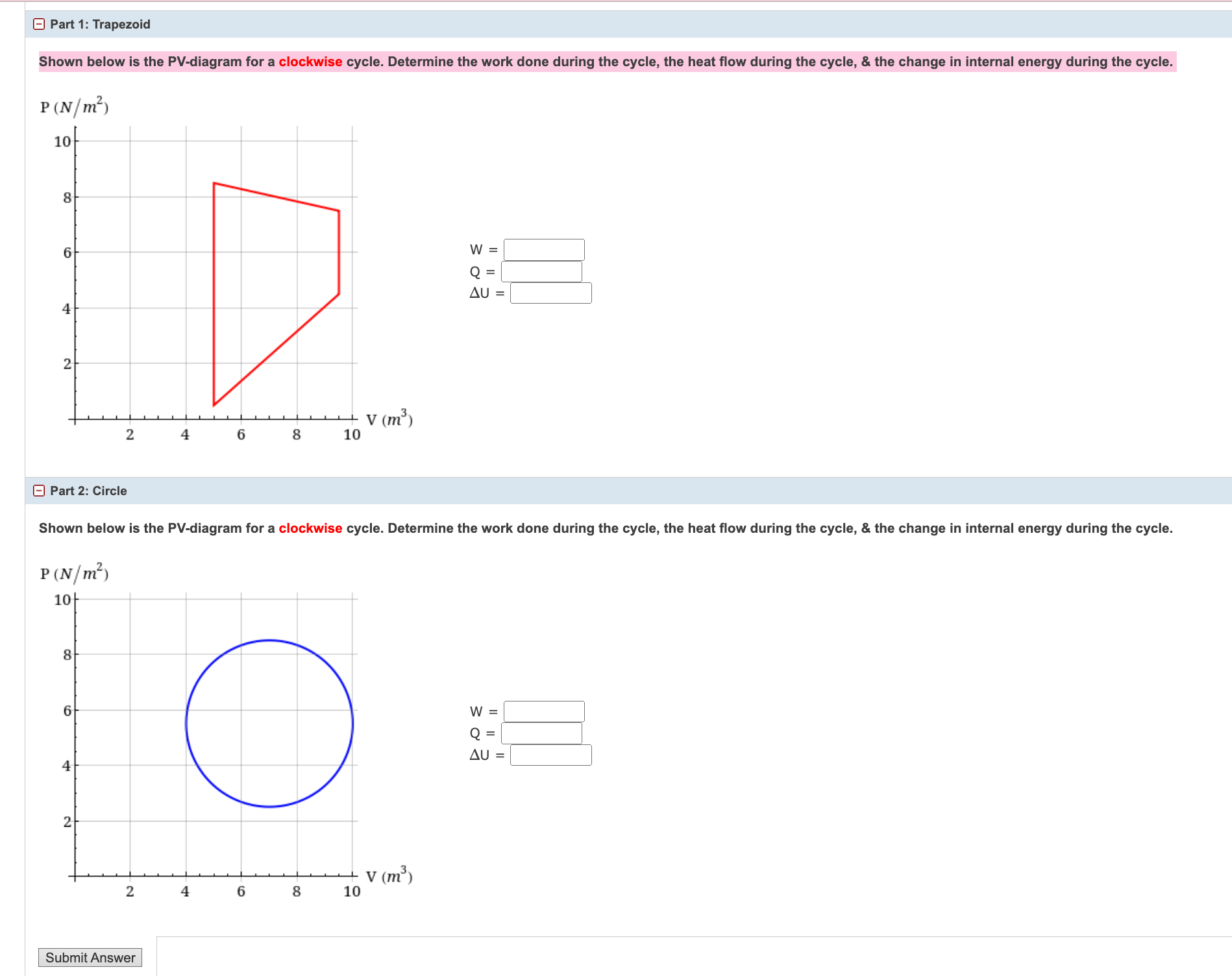Click the W input field in Part 1
Image resolution: width=1232 pixels, height=976 pixels.
coord(544,249)
